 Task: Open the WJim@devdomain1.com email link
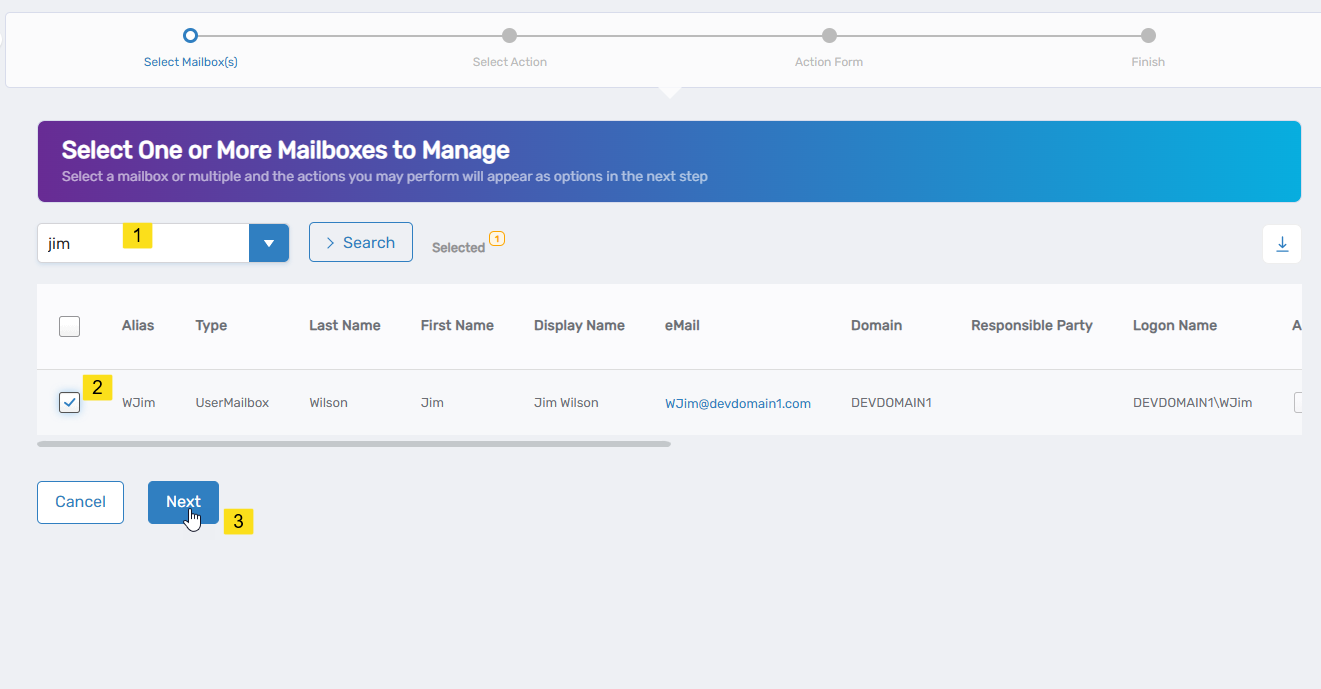(x=737, y=404)
